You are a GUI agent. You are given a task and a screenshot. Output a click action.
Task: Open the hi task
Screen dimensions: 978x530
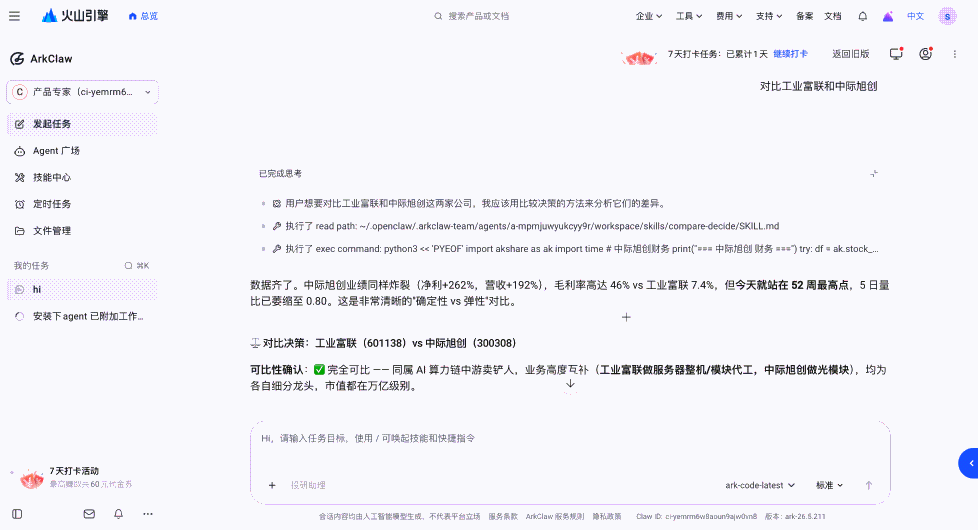pyautogui.click(x=82, y=289)
